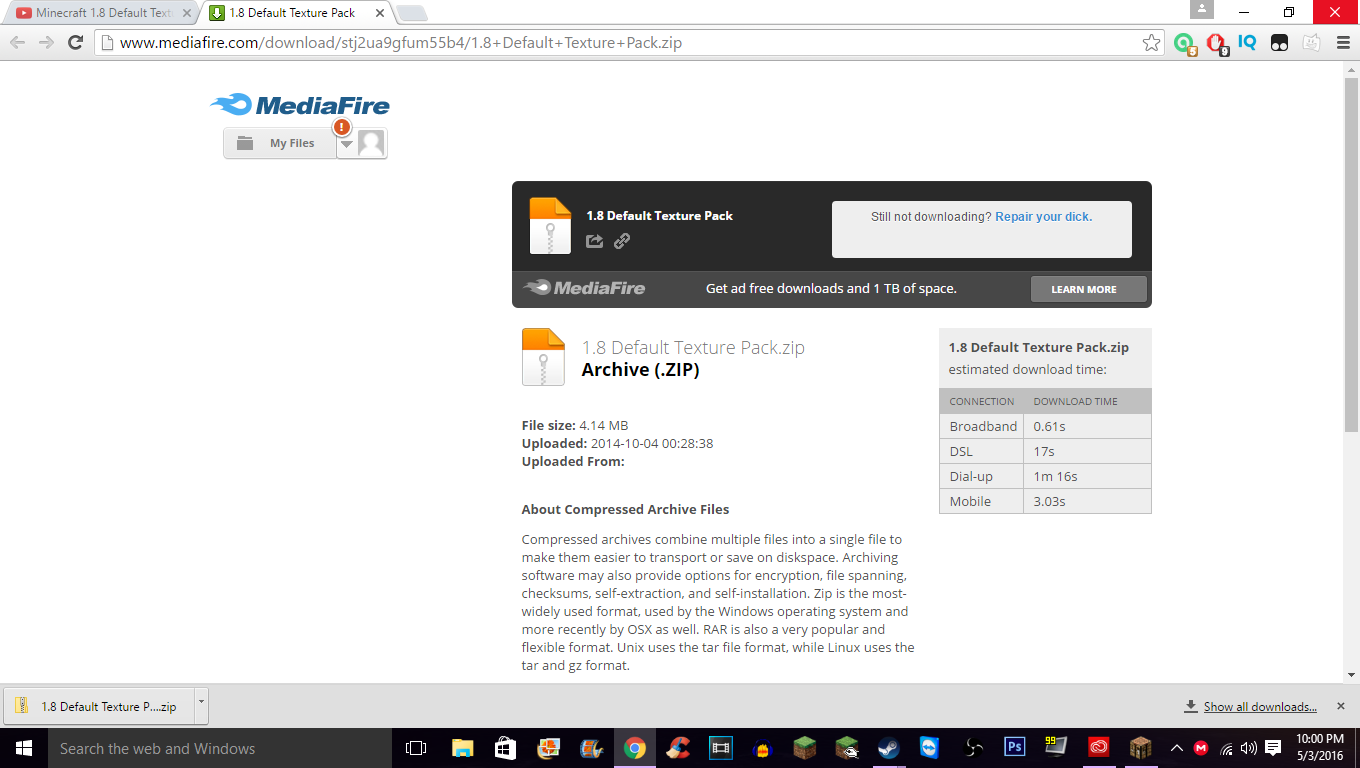Viewport: 1360px width, 768px height.
Task: Click the large zip file icon beside Archive (.ZIP)
Action: pyautogui.click(x=543, y=357)
